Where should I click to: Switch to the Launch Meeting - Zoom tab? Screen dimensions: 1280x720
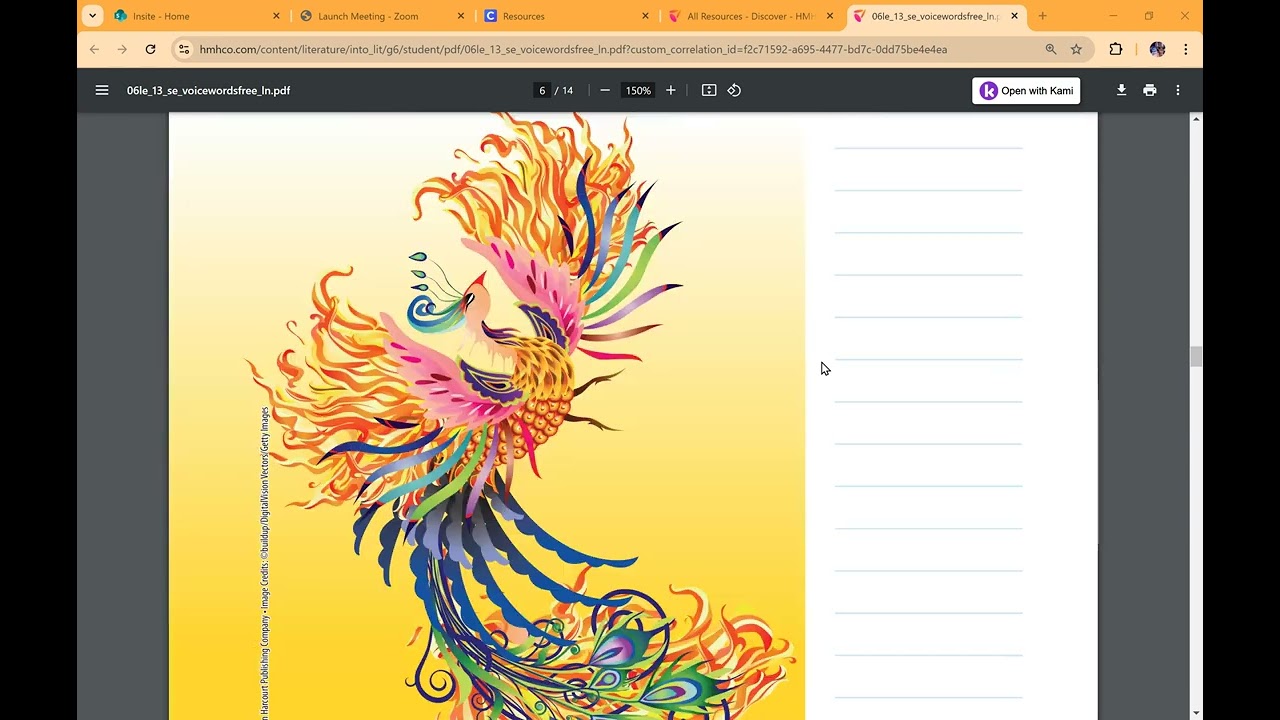380,16
